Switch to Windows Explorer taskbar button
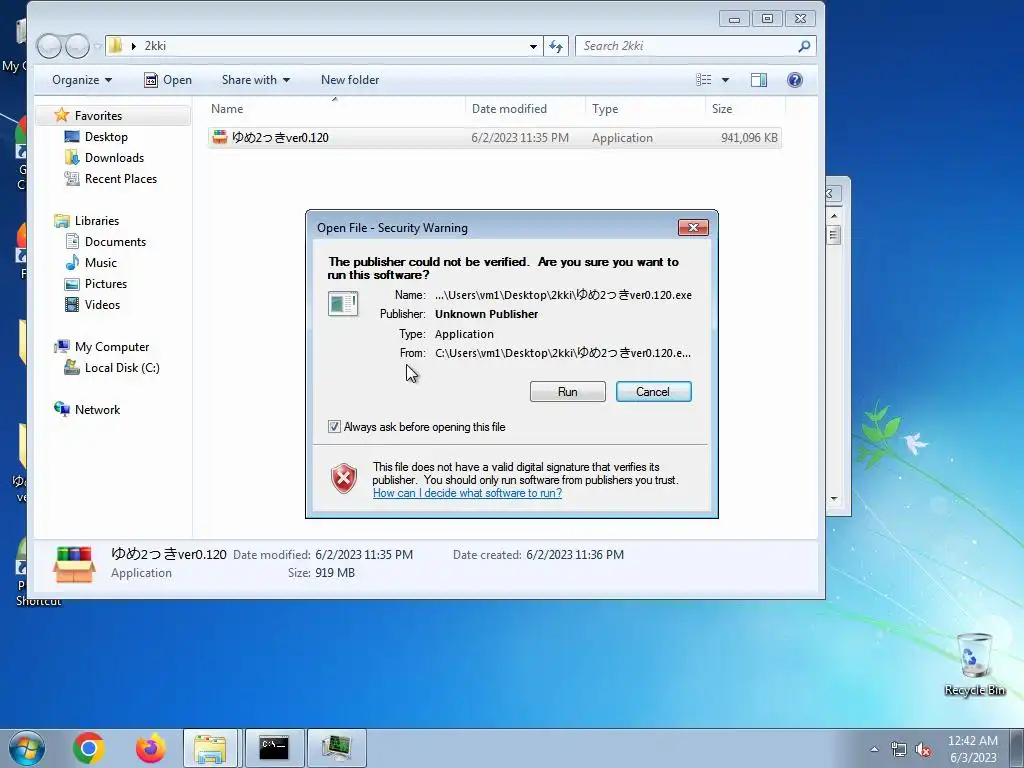 (x=210, y=748)
